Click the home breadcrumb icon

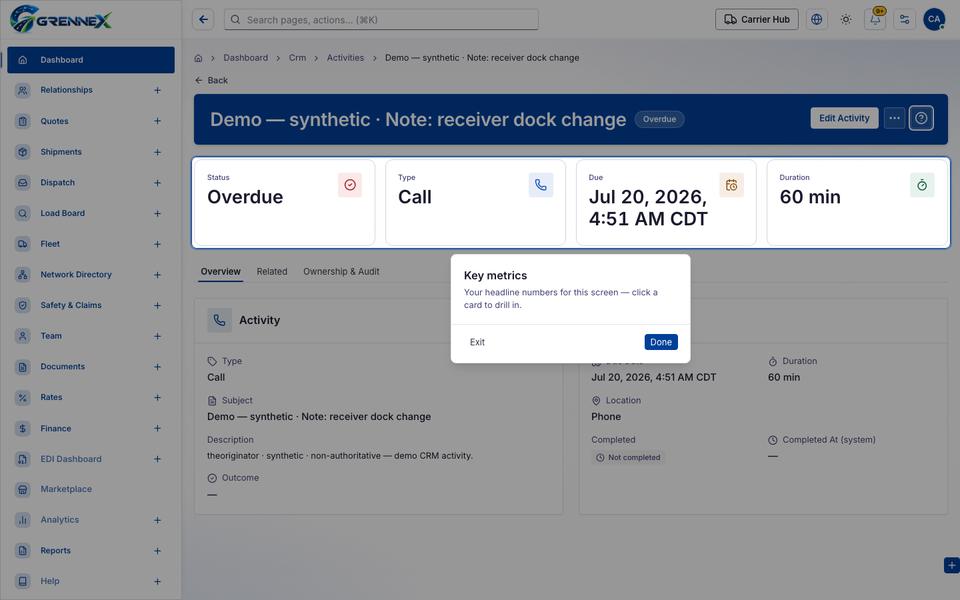click(198, 58)
